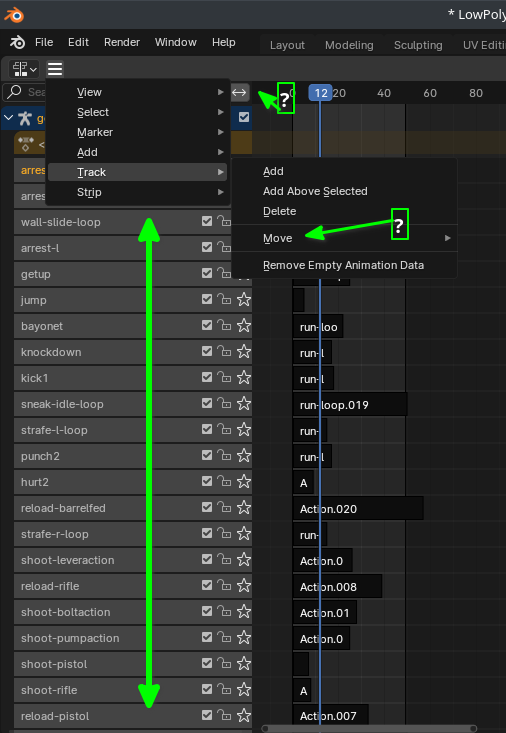Click the horizontal scrollbar below the strips
506x733 pixels.
(x=369, y=729)
